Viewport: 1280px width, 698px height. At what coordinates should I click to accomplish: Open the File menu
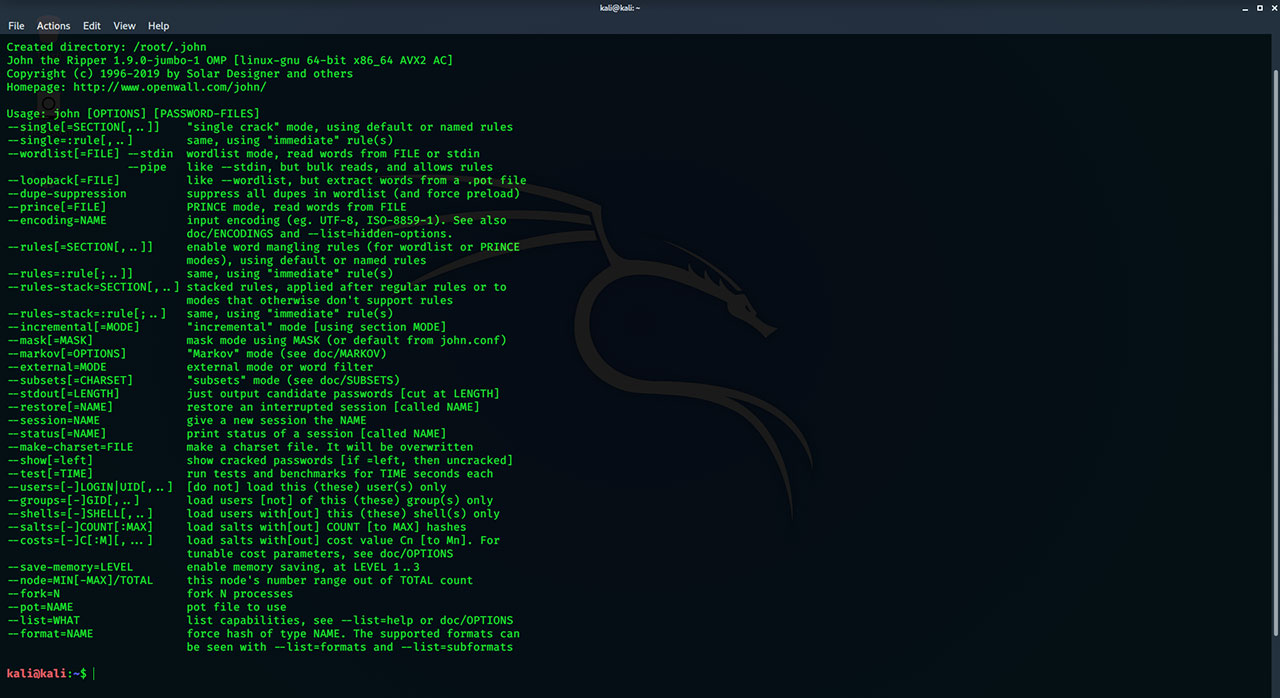(x=16, y=25)
